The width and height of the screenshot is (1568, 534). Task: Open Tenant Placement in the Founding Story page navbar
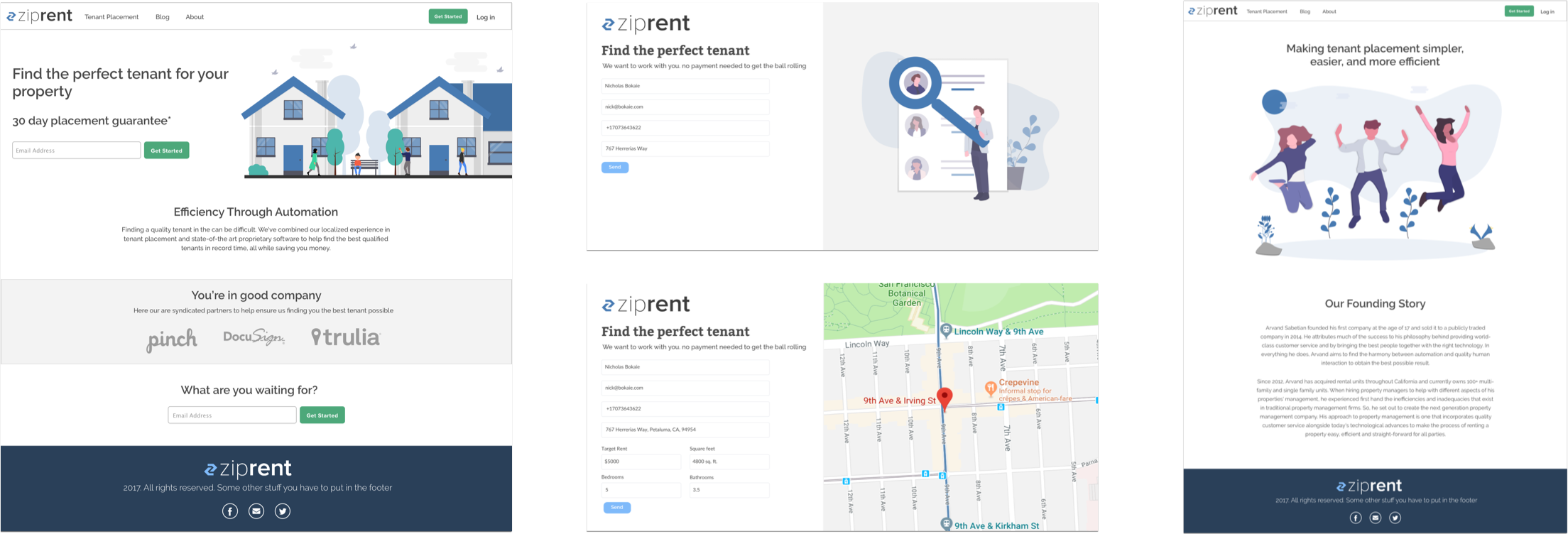1267,11
